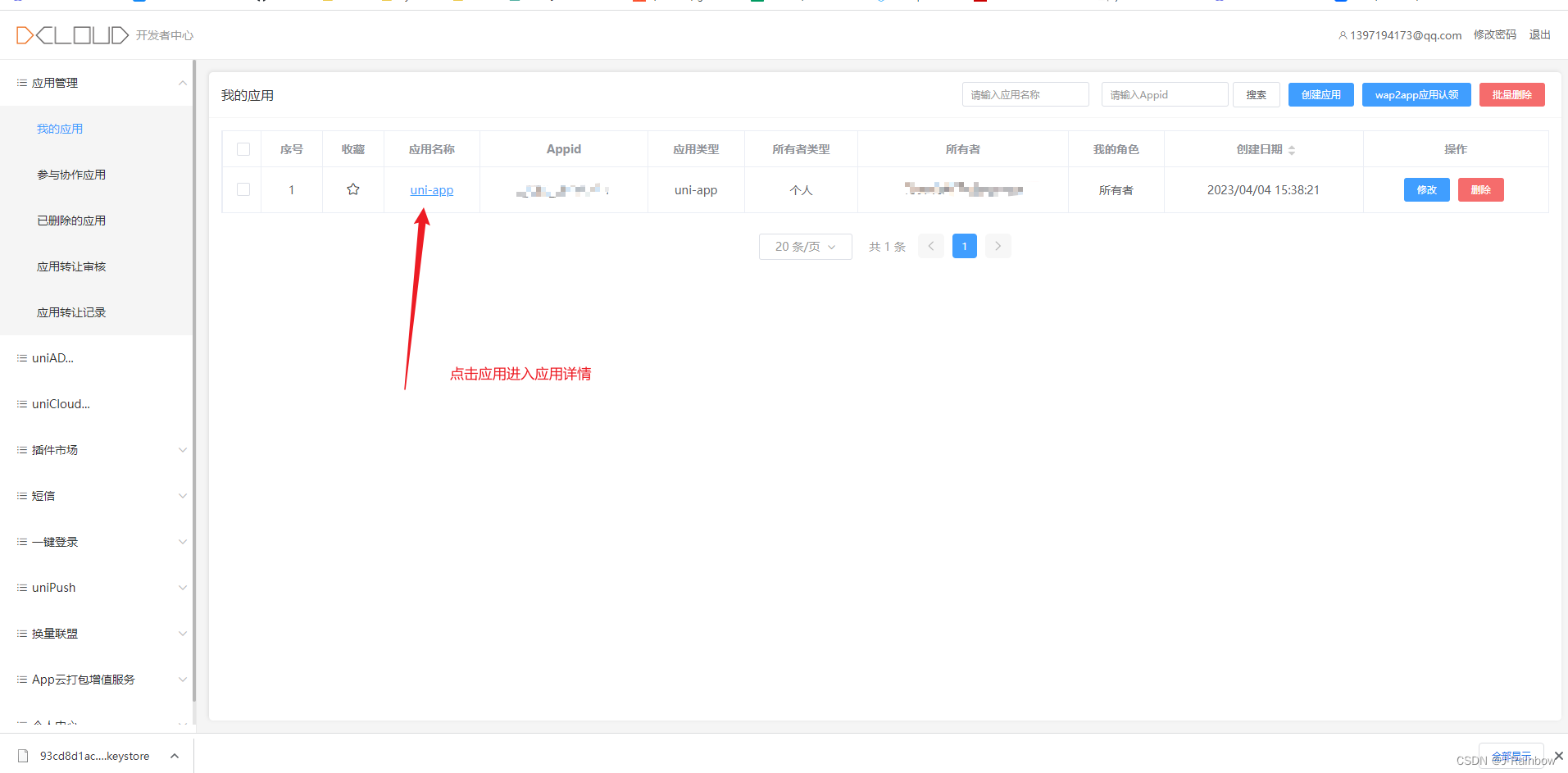This screenshot has height=773, width=1568.
Task: Expand the 短信 menu
Action: click(183, 496)
